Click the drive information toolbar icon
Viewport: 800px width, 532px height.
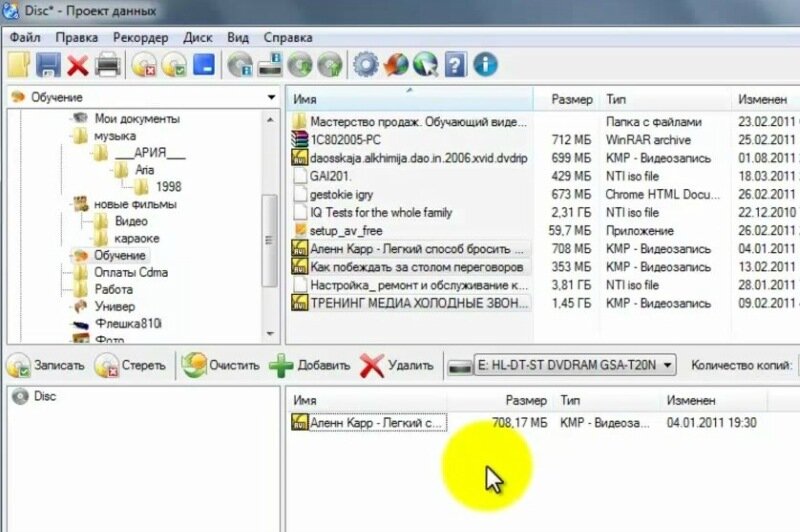[270, 65]
